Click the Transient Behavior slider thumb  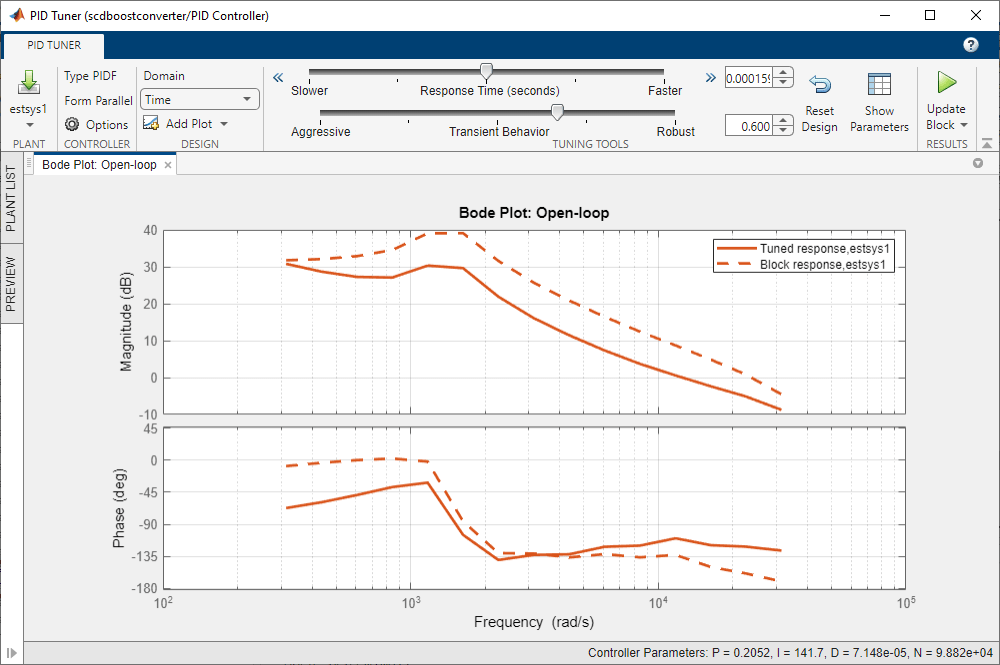tap(557, 112)
